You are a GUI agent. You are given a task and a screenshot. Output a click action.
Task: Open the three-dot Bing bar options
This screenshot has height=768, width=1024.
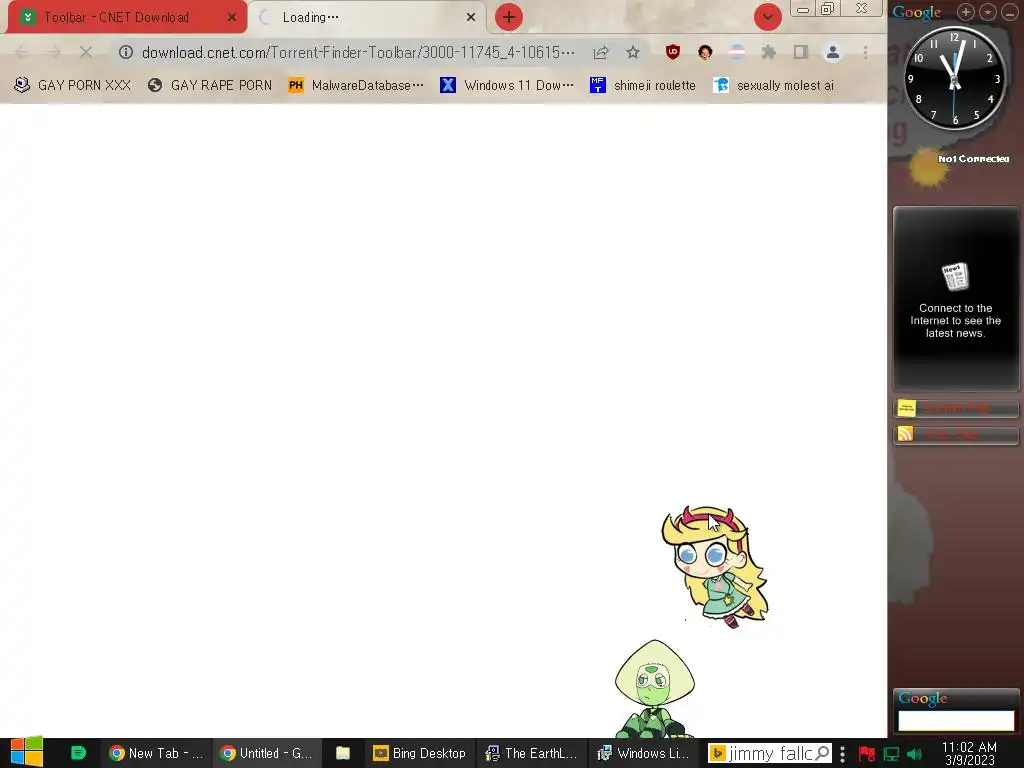pos(842,754)
